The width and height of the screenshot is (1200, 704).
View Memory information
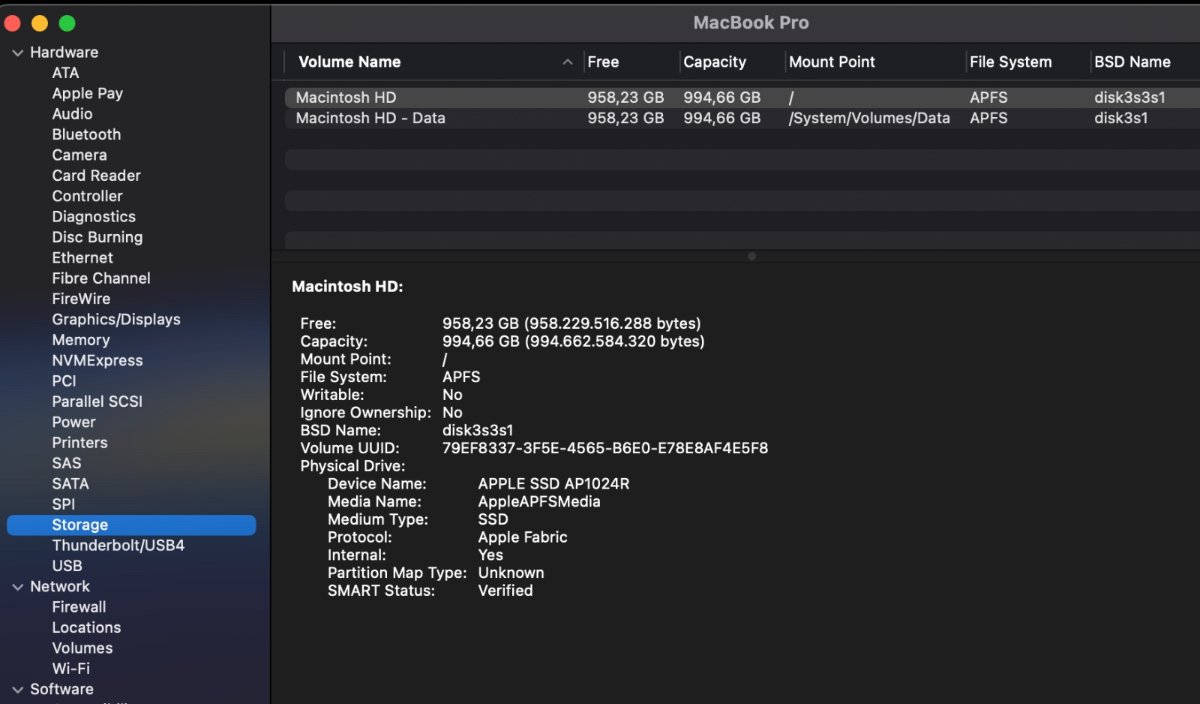[81, 340]
